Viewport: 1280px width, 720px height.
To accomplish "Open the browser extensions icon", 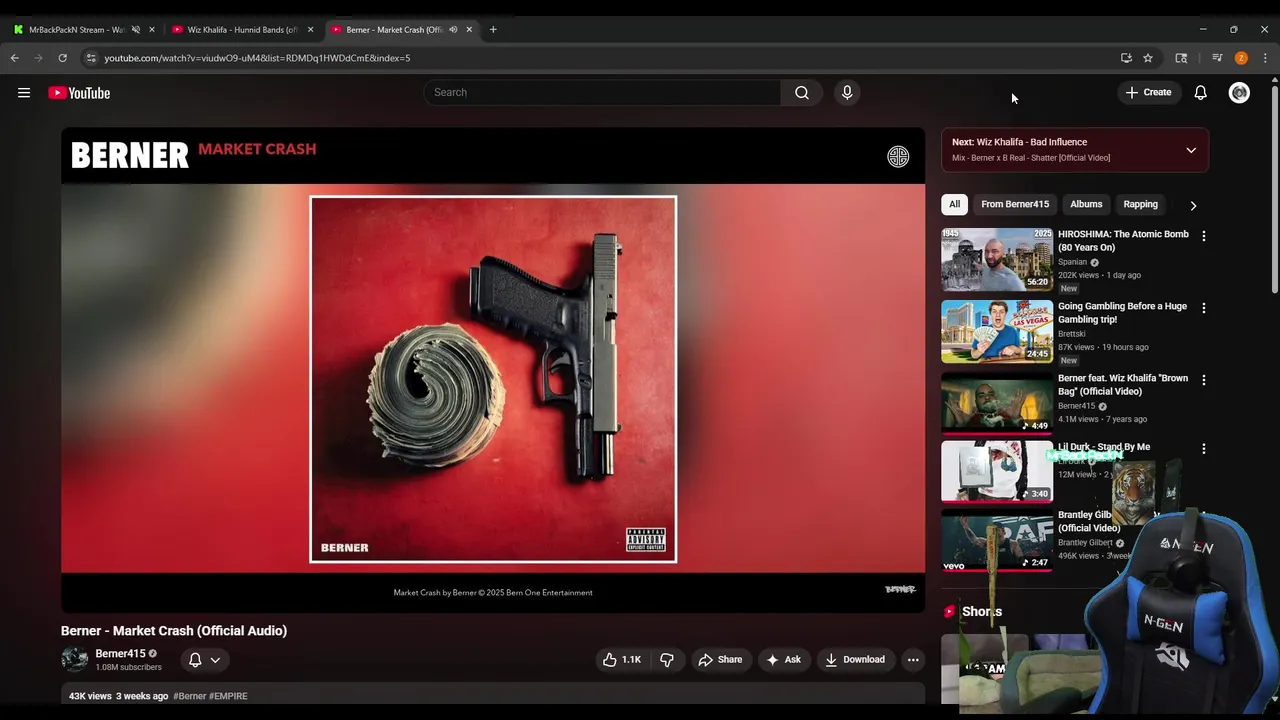I will pos(1181,58).
